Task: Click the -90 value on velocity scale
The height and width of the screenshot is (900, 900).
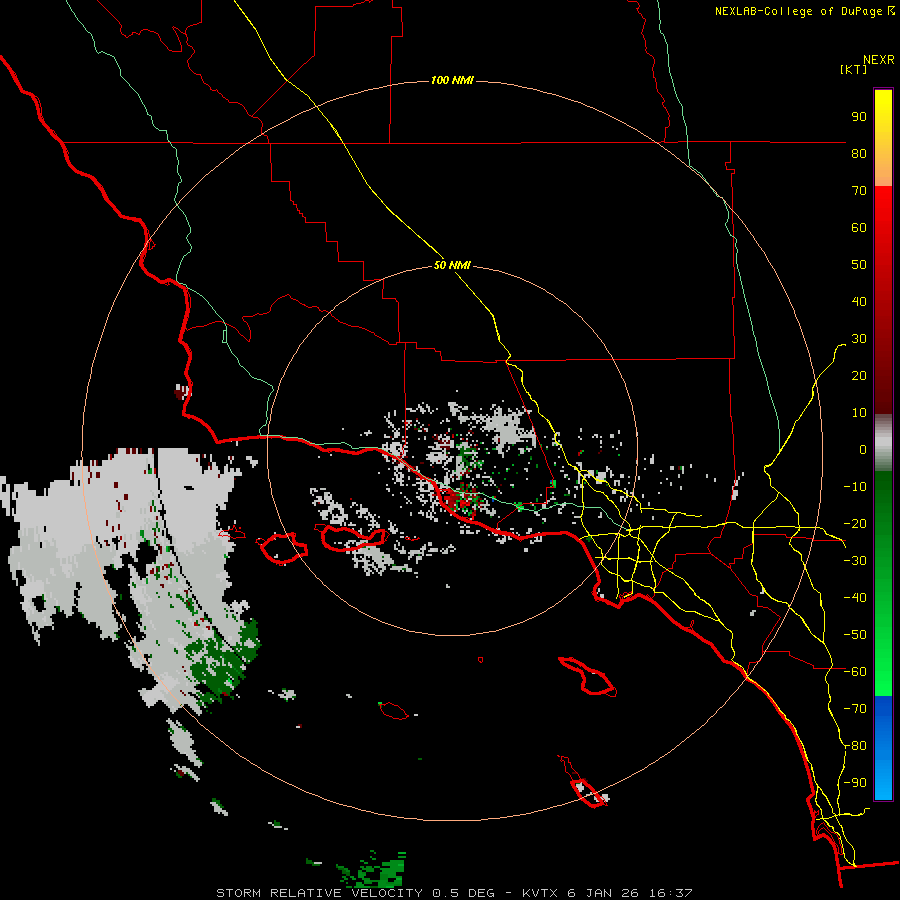Action: point(855,783)
